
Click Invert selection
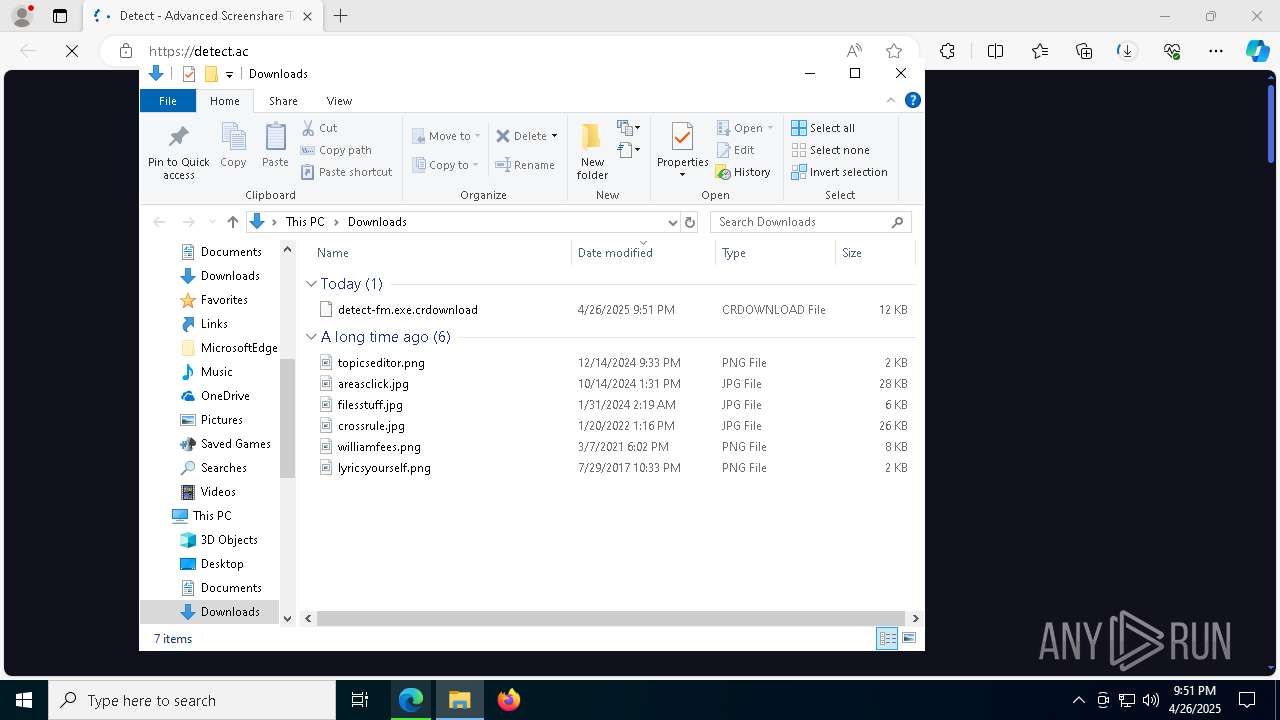tap(839, 172)
